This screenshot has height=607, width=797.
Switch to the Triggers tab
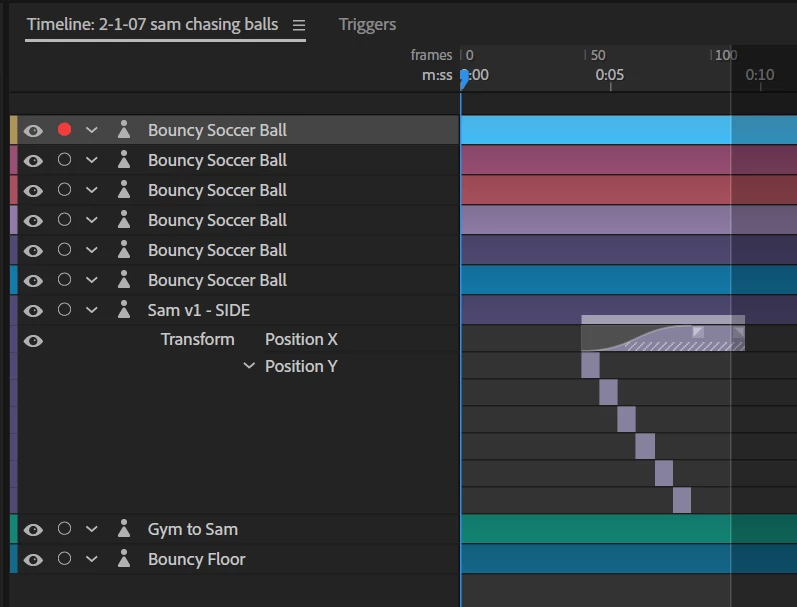[367, 24]
